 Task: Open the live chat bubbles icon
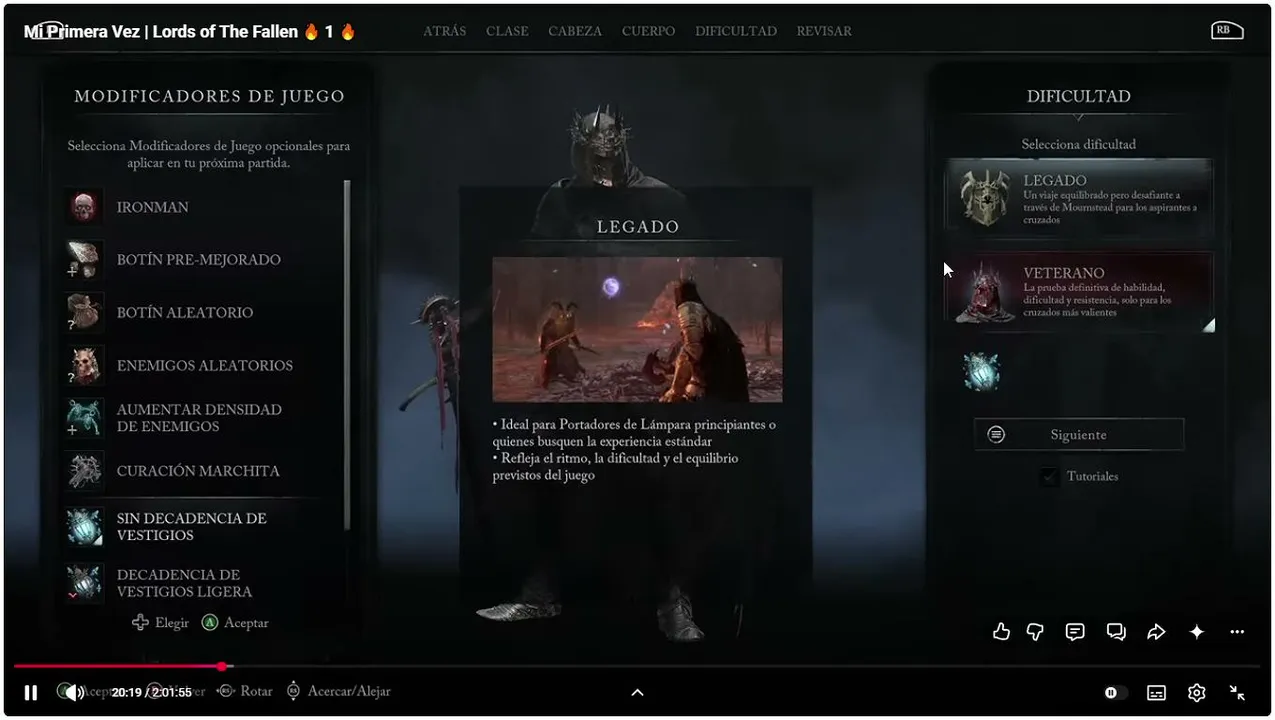point(1116,632)
